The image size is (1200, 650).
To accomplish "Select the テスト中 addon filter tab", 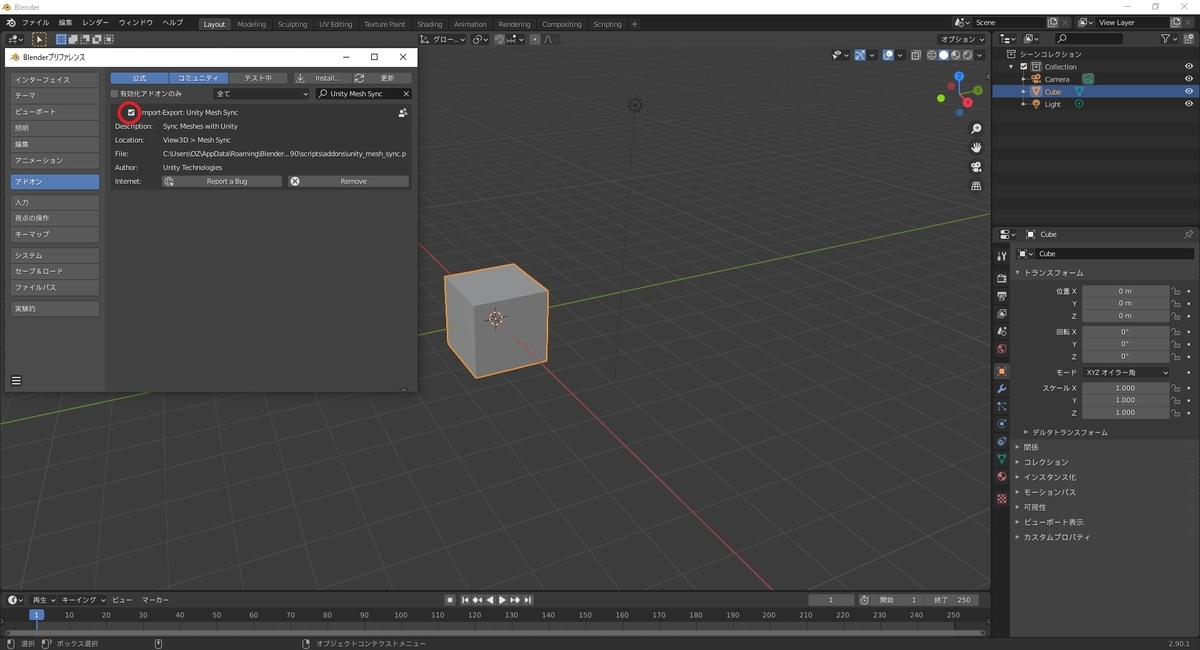I will click(x=258, y=78).
